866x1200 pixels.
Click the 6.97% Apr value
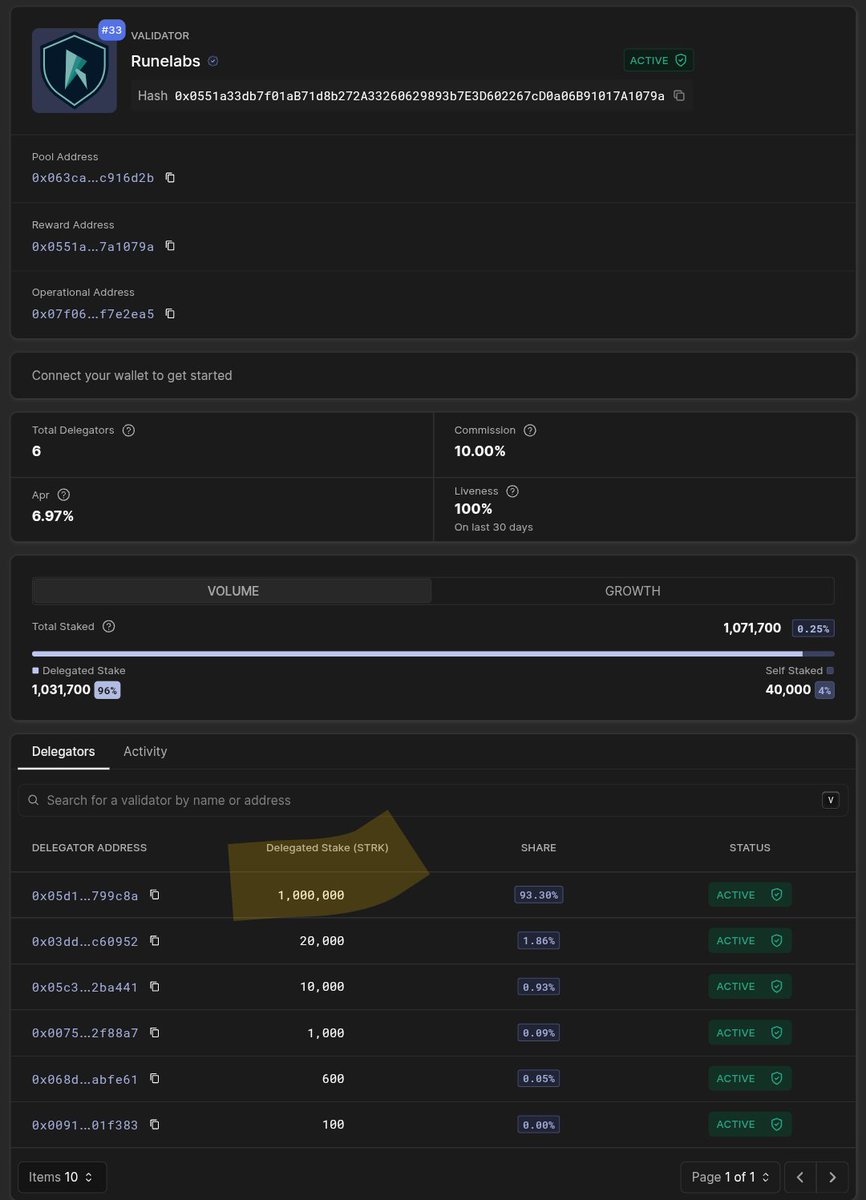[x=53, y=516]
